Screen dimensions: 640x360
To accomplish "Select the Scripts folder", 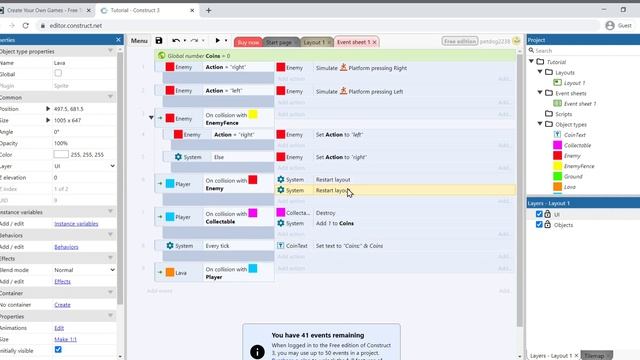I will [x=563, y=114].
